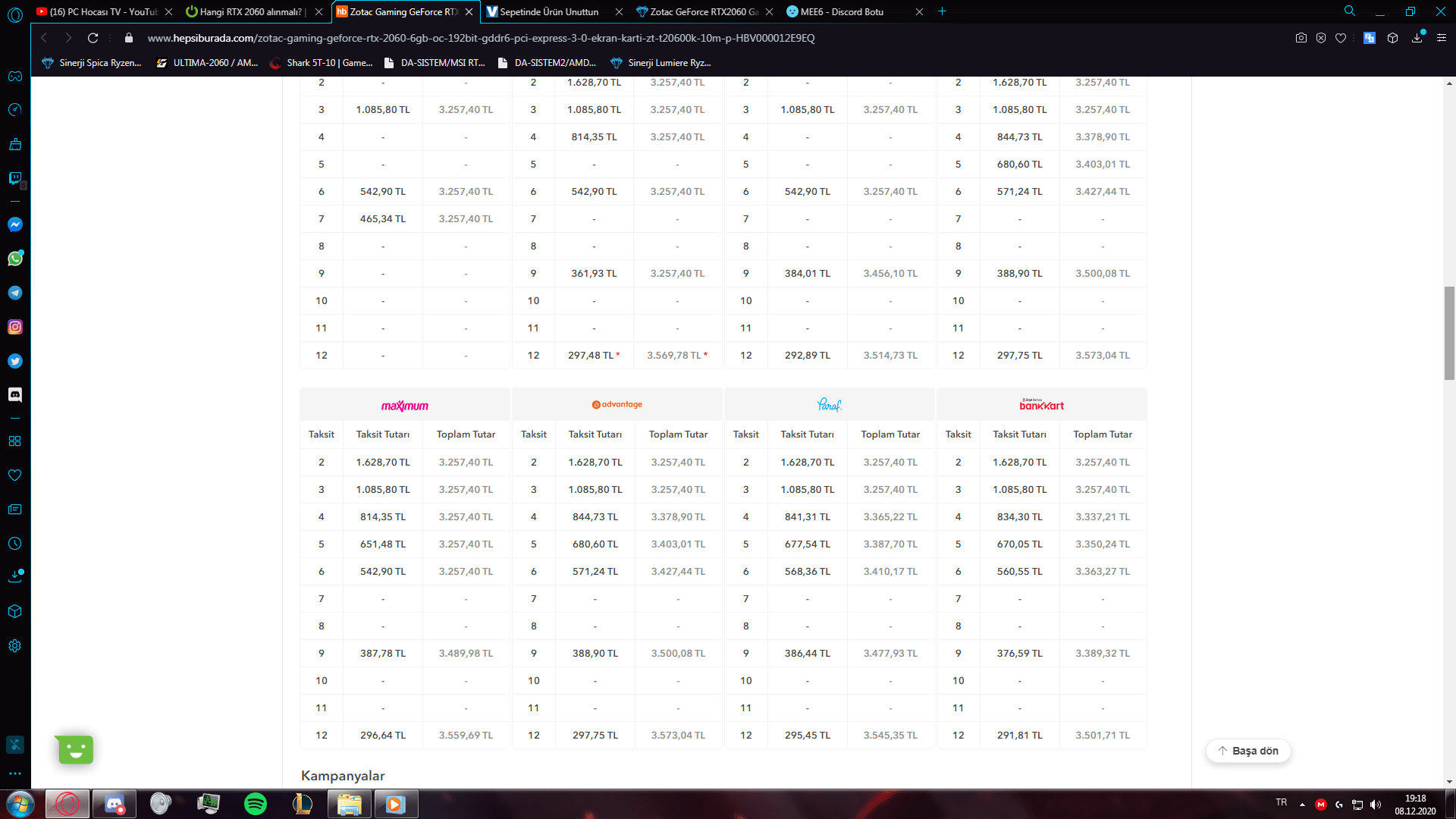Click the snapshot camera icon in address bar

click(x=1301, y=38)
